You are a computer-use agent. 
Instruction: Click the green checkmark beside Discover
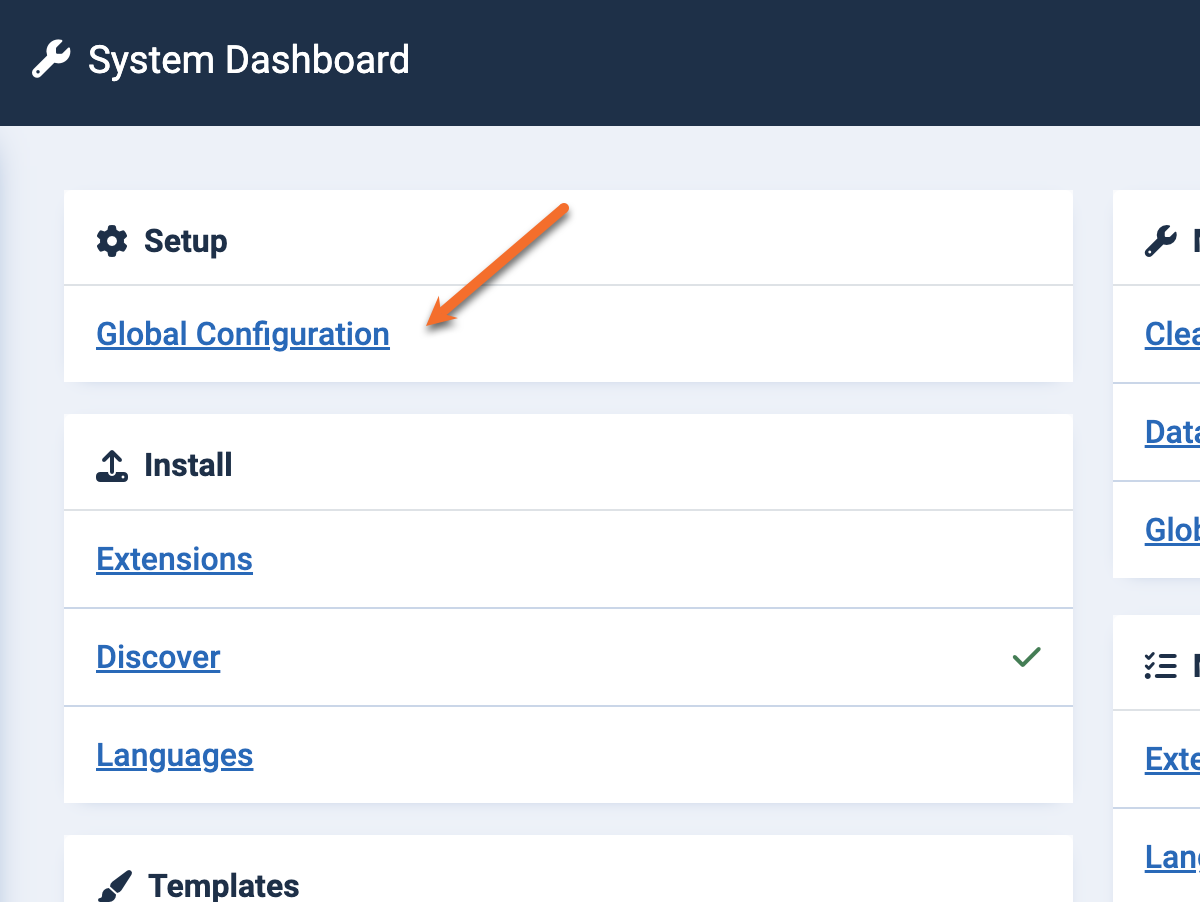point(1024,657)
